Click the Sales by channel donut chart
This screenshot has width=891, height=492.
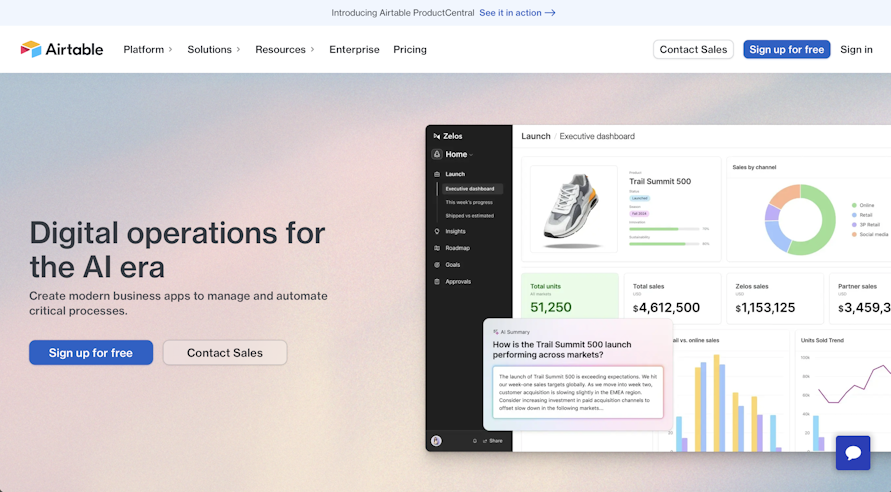point(800,219)
